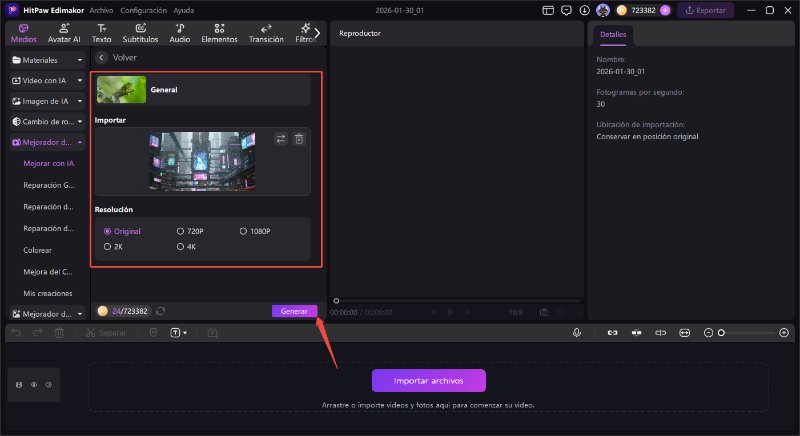Click the Play button in the player
This screenshot has width=800, height=436.
click(450, 312)
